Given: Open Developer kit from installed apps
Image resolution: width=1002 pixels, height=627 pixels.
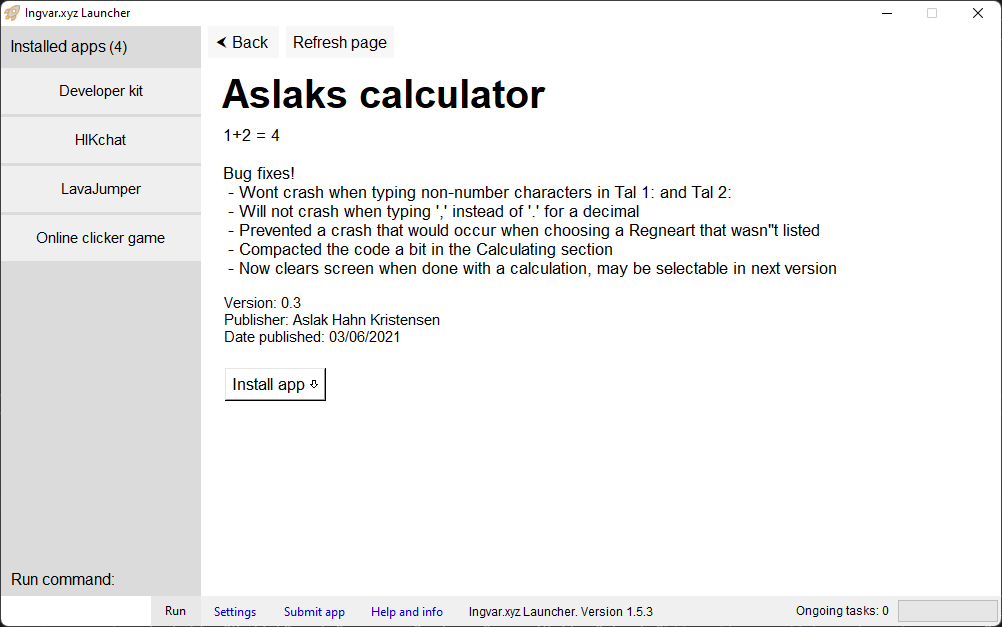Looking at the screenshot, I should click(x=101, y=91).
